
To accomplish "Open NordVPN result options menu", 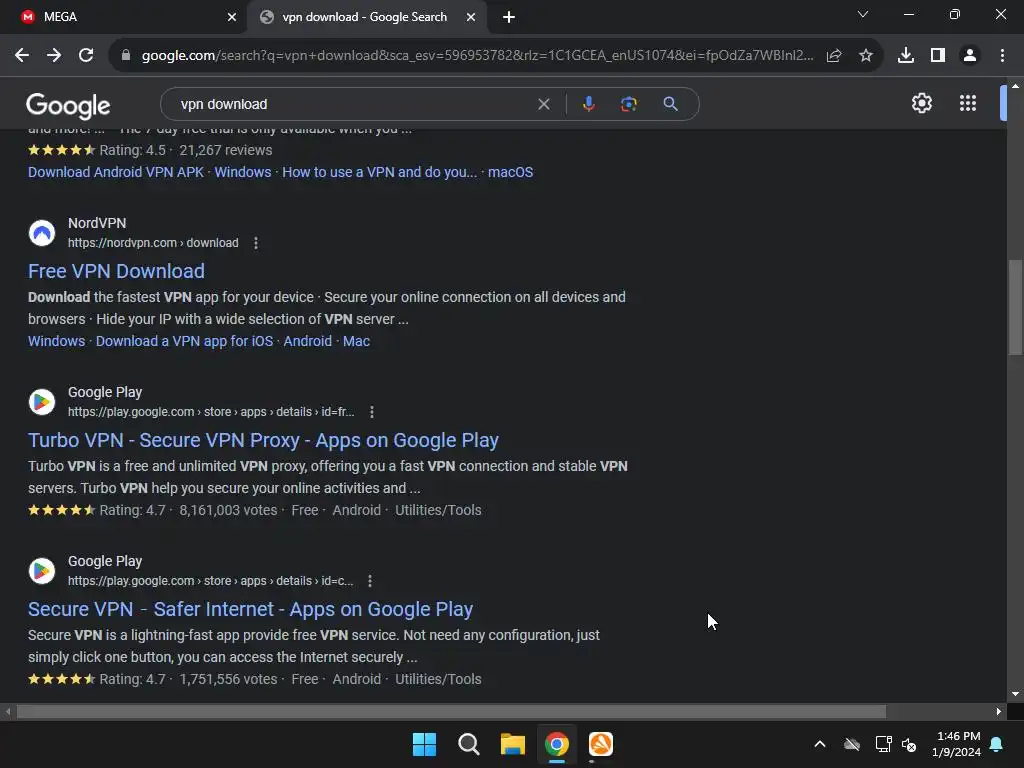I will [x=256, y=243].
